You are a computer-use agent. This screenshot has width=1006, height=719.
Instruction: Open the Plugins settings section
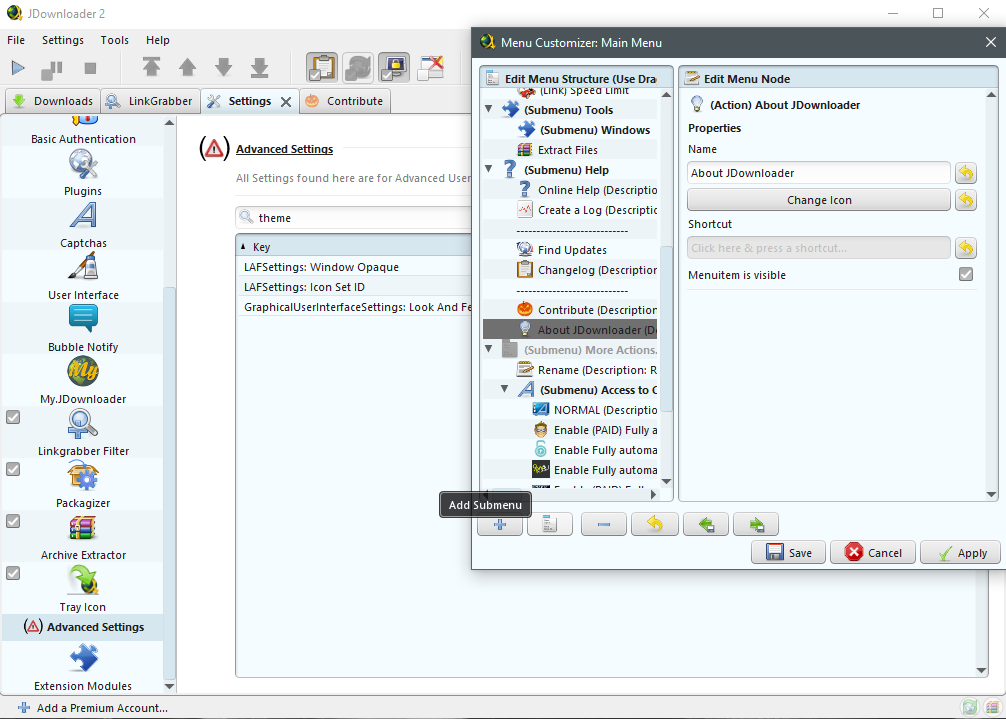(x=83, y=173)
